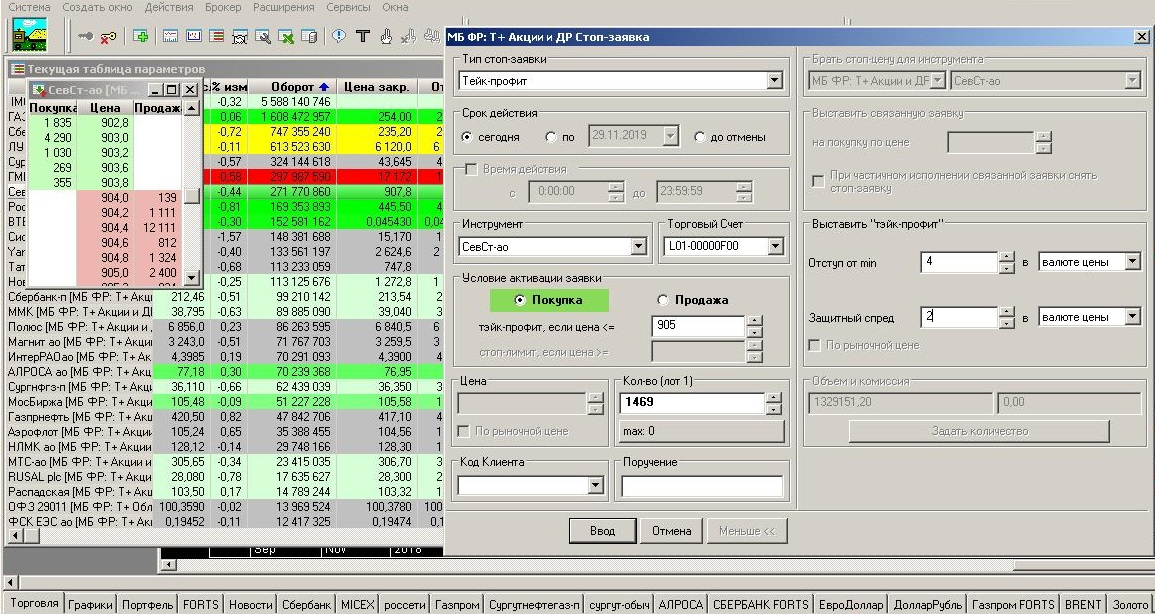
Task: Select the по date radio button
Action: coord(551,137)
